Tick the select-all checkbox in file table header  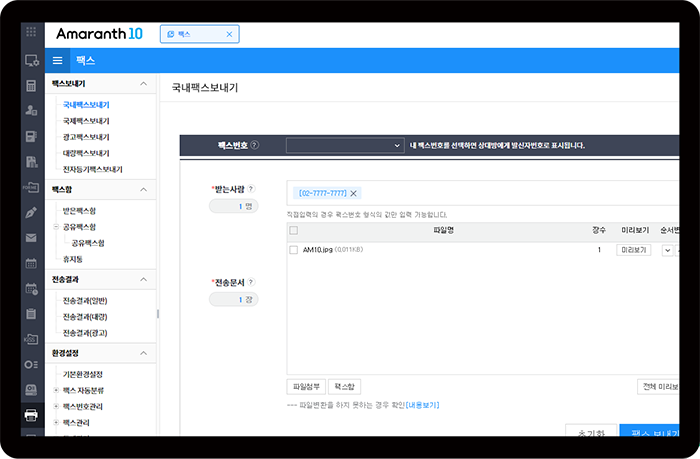[x=293, y=230]
